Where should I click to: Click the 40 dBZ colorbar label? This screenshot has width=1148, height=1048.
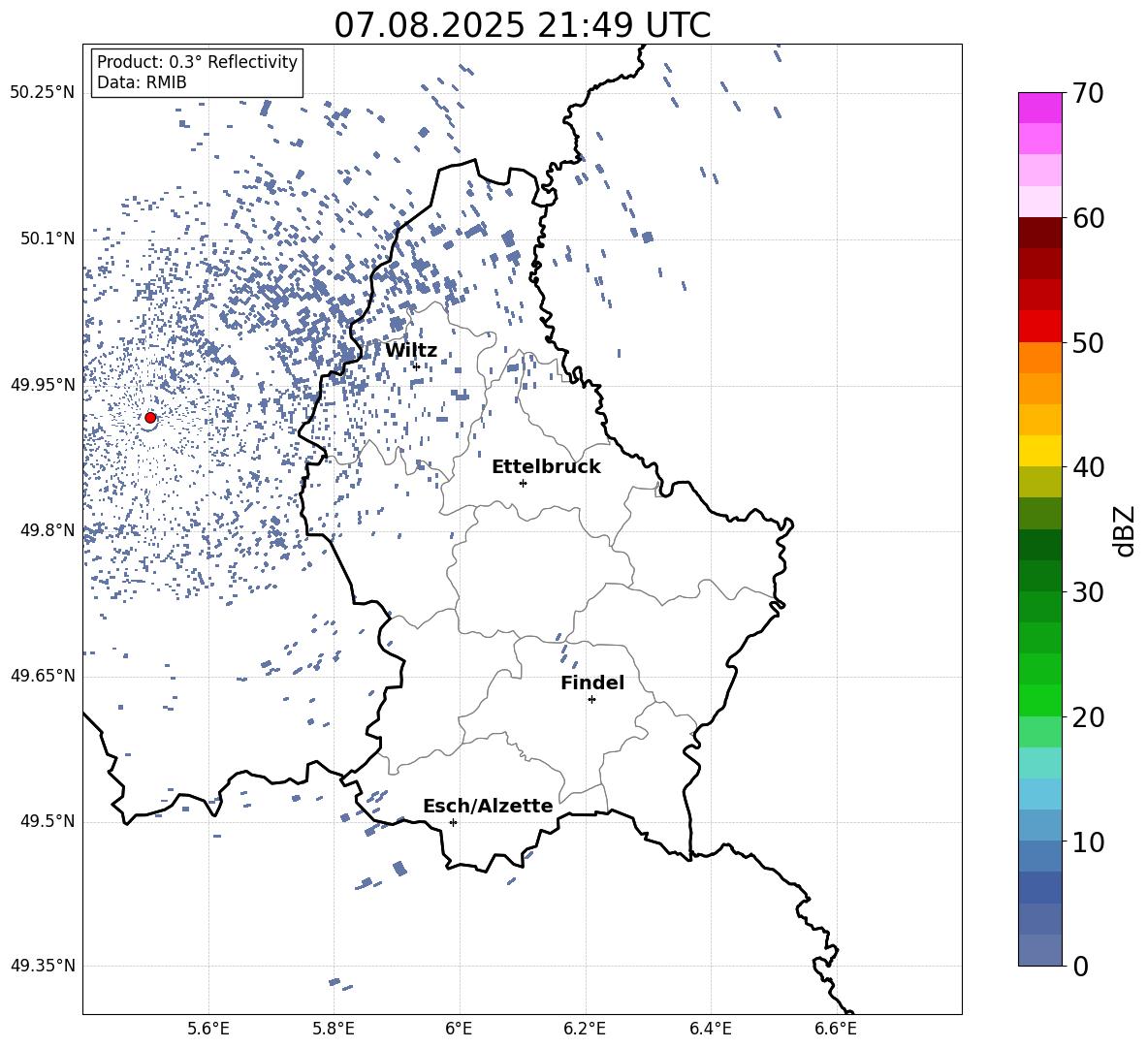click(x=1088, y=467)
